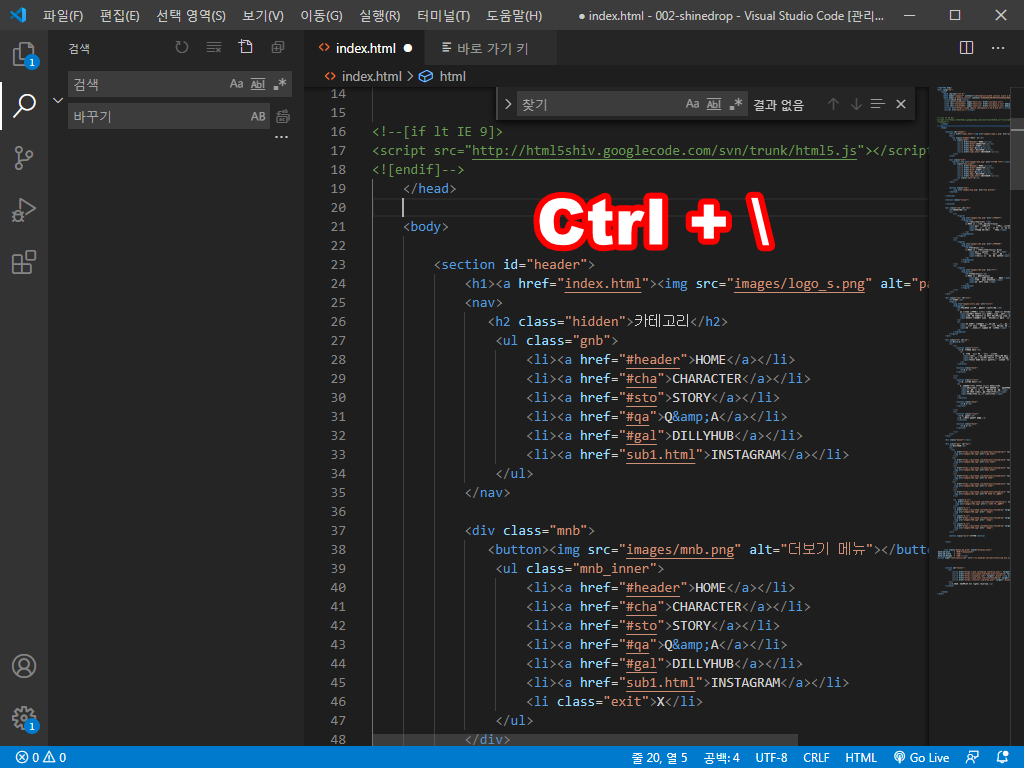This screenshot has height=768, width=1024.
Task: Click horizontal scrollbar at editor bottom
Action: (x=585, y=740)
